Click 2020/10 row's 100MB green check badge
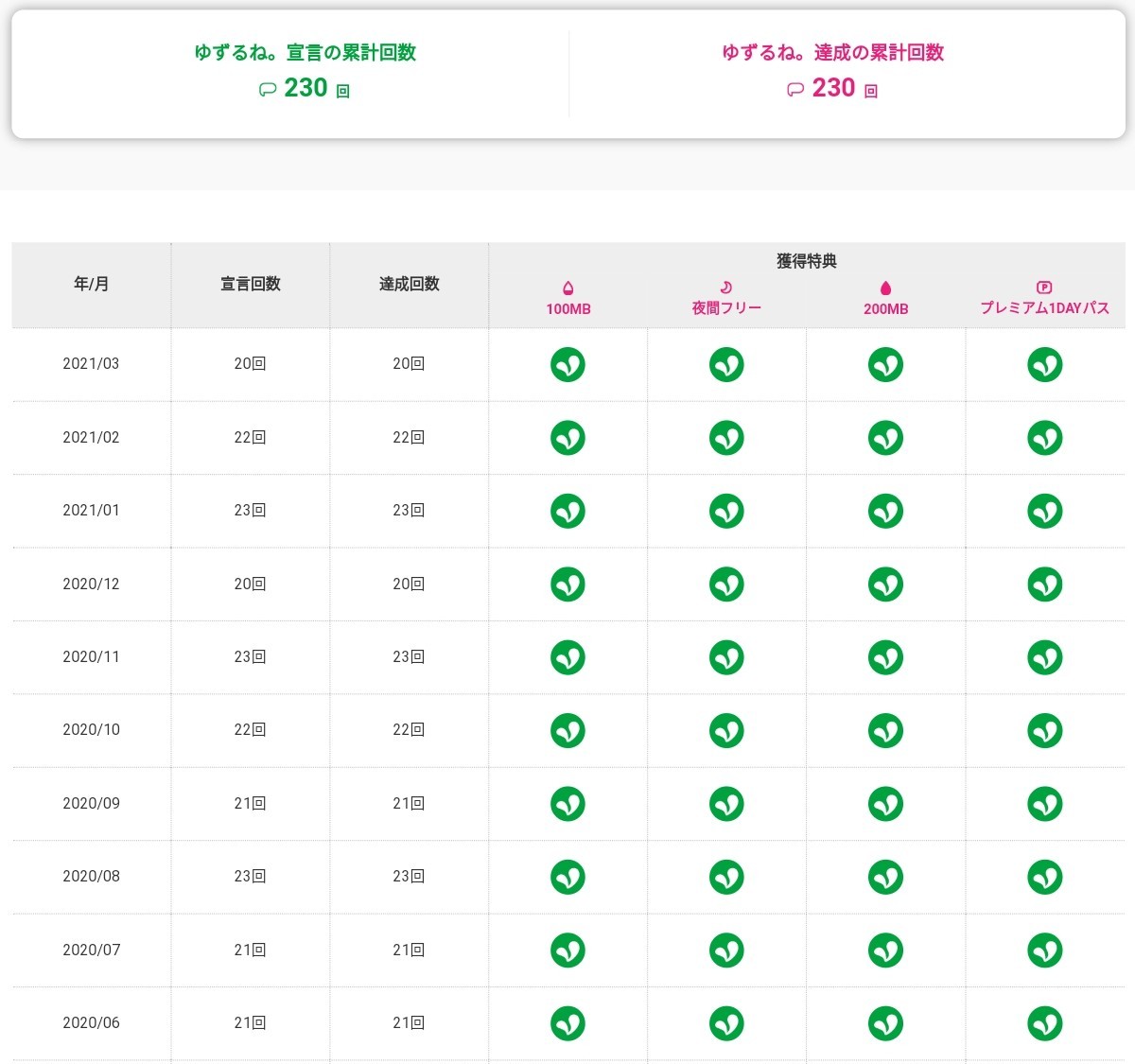The height and width of the screenshot is (1064, 1135). pos(567,730)
